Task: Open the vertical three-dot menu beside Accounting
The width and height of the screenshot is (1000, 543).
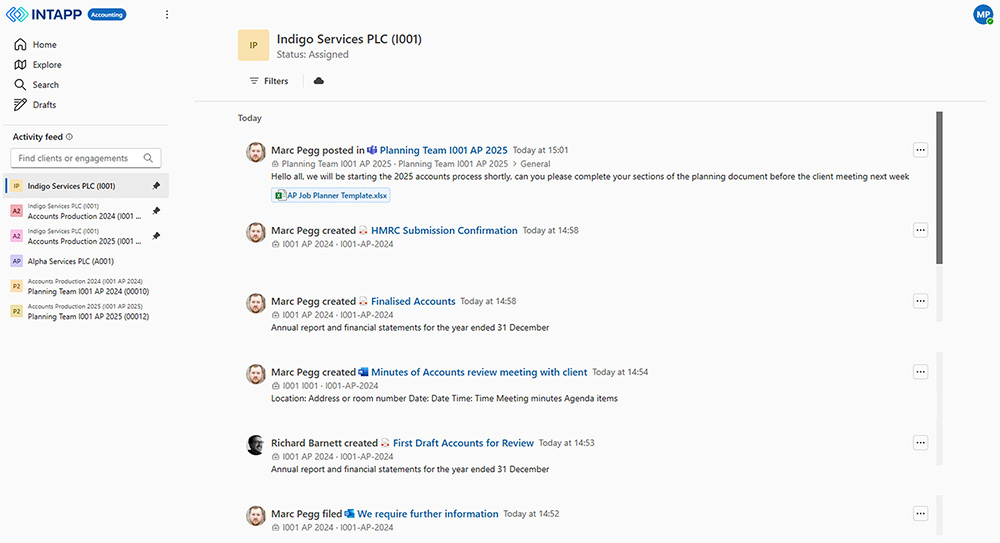Action: 167,15
